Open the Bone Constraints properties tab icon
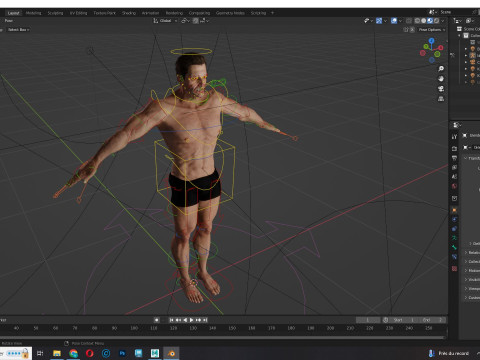The image size is (480, 360). point(454,257)
